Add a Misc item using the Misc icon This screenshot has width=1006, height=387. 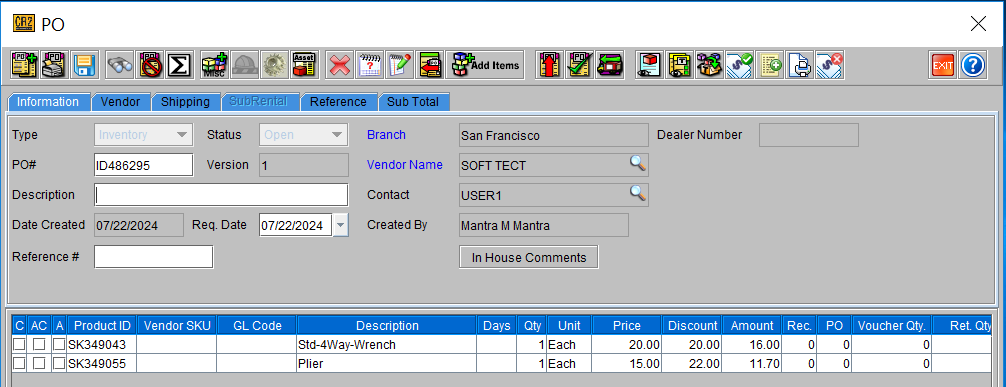(x=214, y=65)
